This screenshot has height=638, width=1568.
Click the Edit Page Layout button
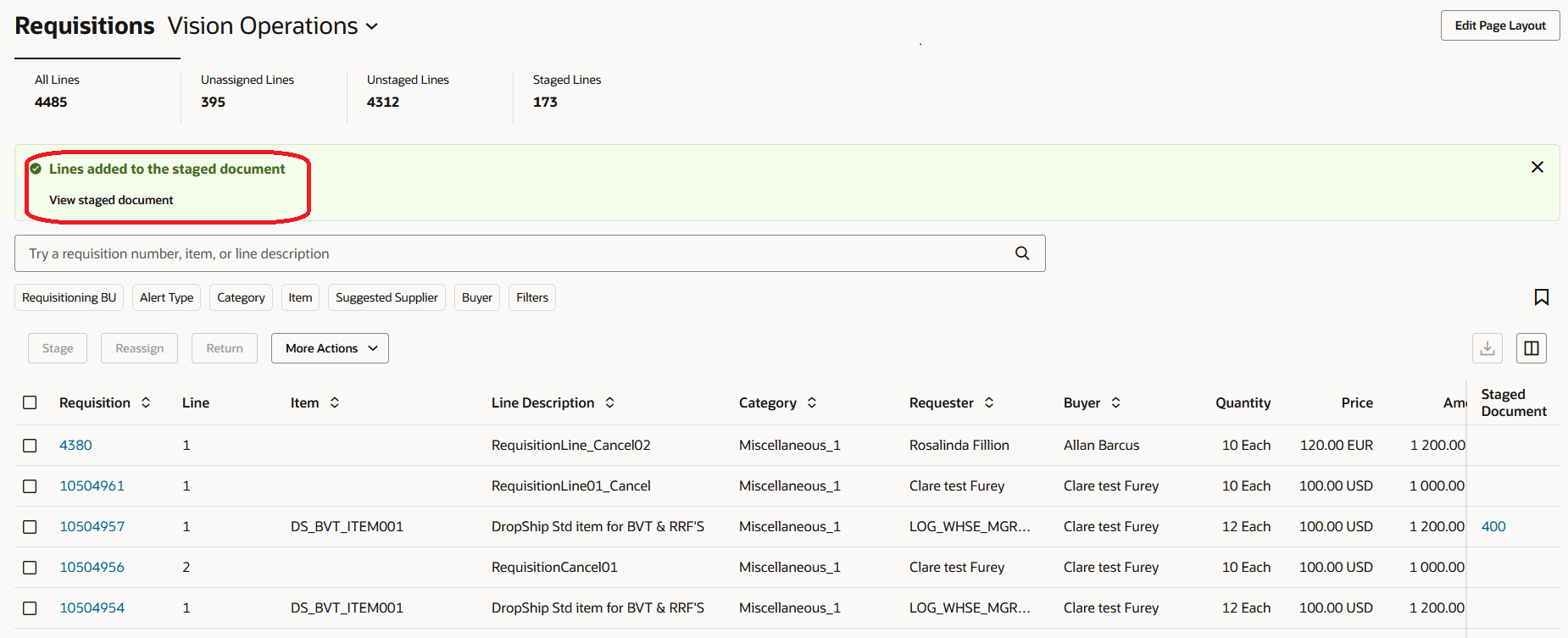(1499, 25)
